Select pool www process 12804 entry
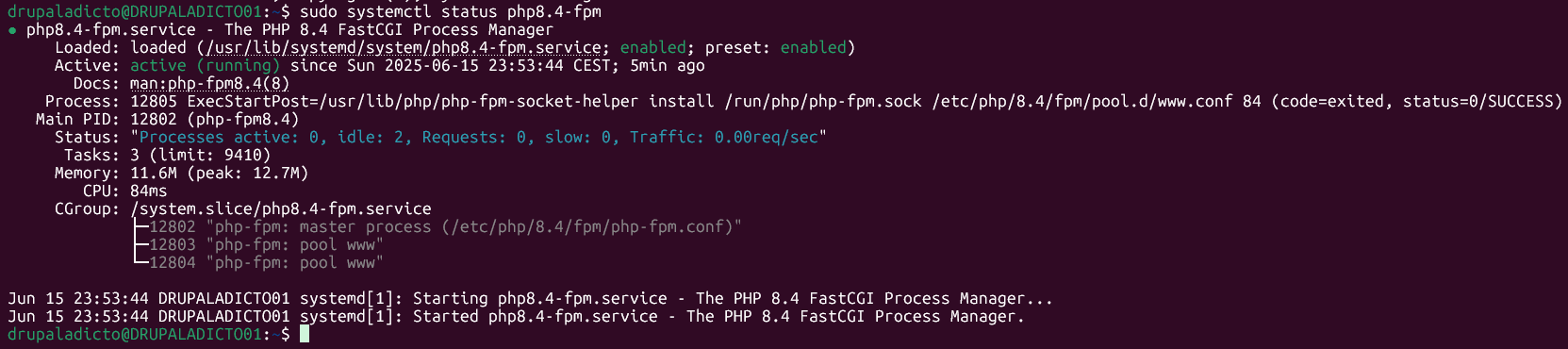Viewport: 1568px width, 349px height. pyautogui.click(x=266, y=263)
